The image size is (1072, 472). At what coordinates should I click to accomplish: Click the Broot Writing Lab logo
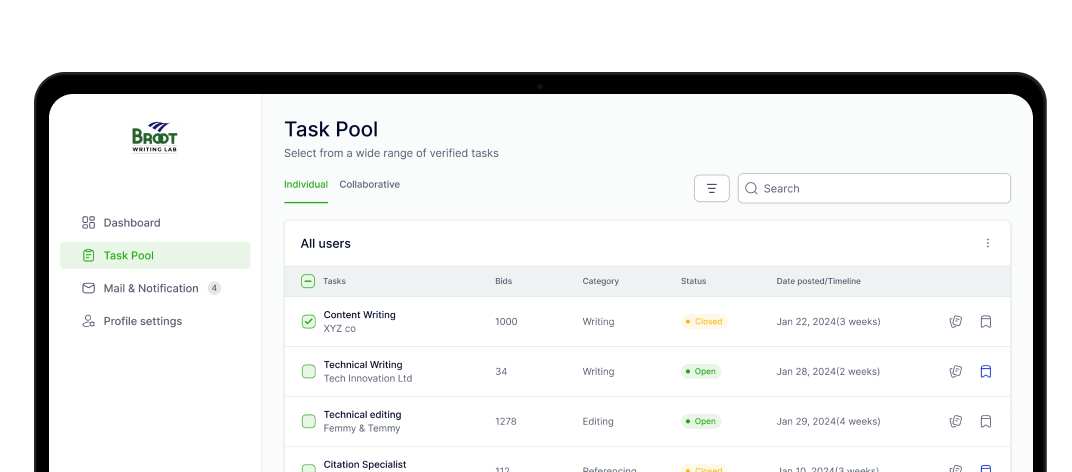click(x=155, y=137)
